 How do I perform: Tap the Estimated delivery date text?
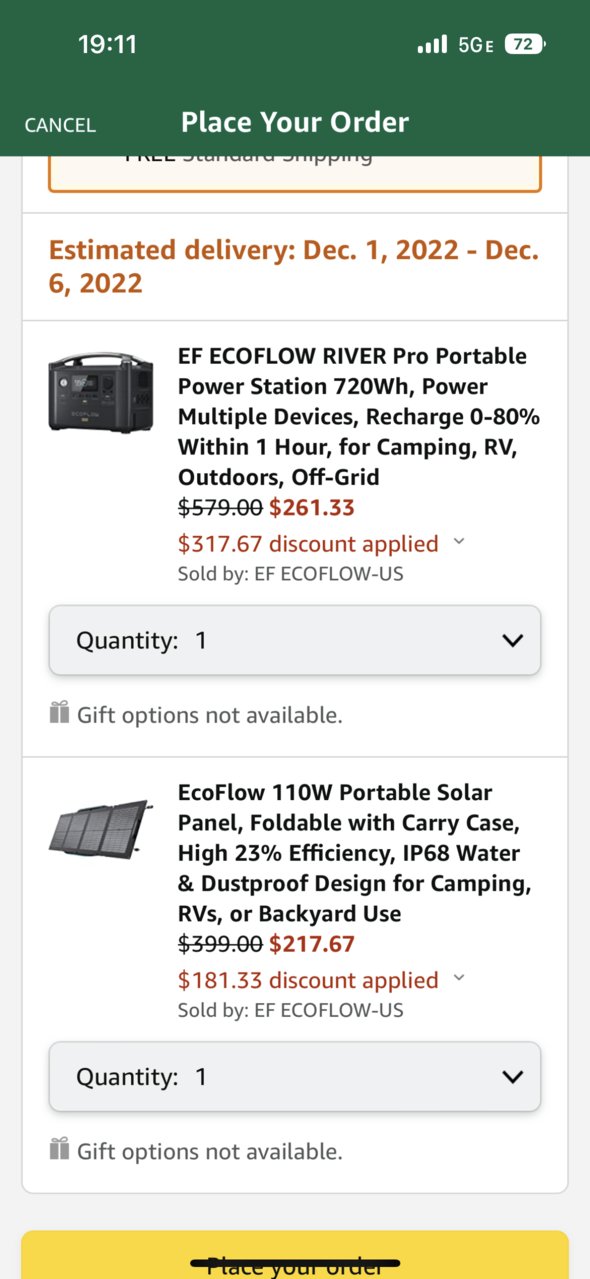pyautogui.click(x=294, y=266)
